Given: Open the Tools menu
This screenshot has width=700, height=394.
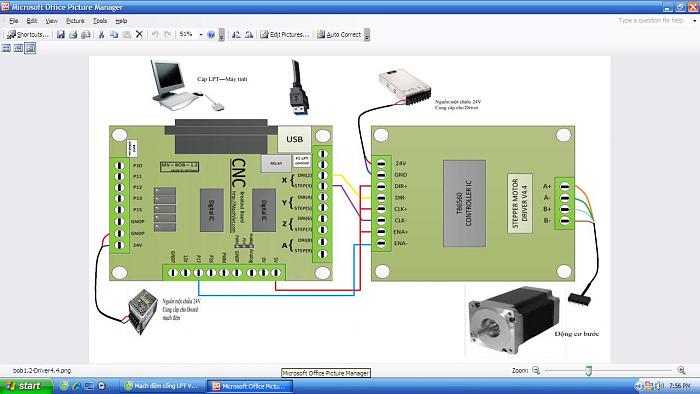Looking at the screenshot, I should point(100,21).
